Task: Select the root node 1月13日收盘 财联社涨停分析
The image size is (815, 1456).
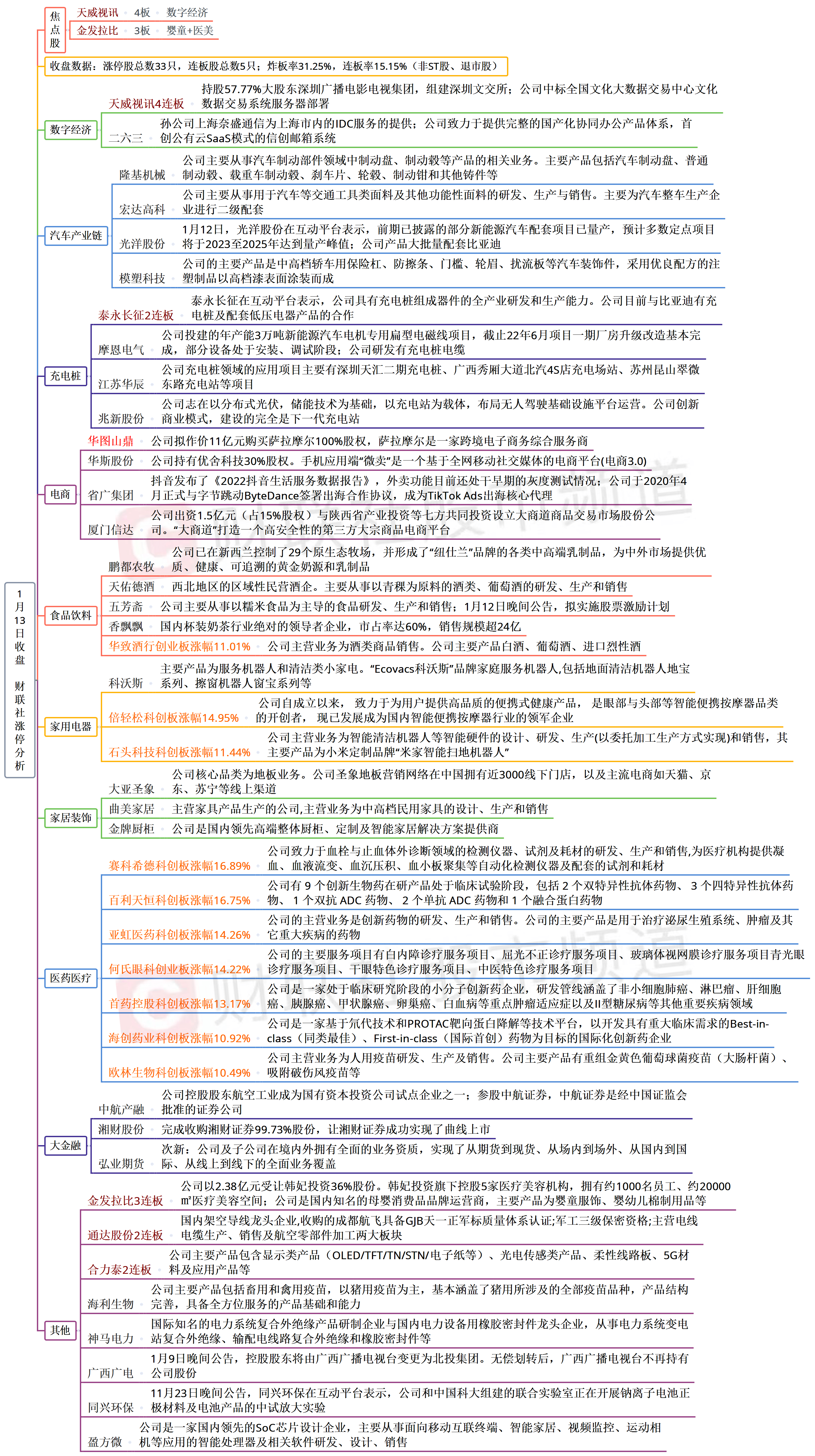Action: point(20,680)
